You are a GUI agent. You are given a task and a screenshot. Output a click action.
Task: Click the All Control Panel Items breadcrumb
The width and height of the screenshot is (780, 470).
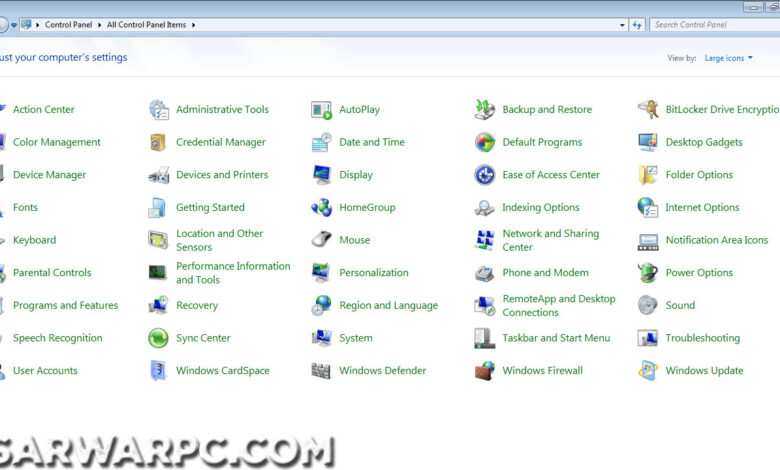pyautogui.click(x=146, y=25)
